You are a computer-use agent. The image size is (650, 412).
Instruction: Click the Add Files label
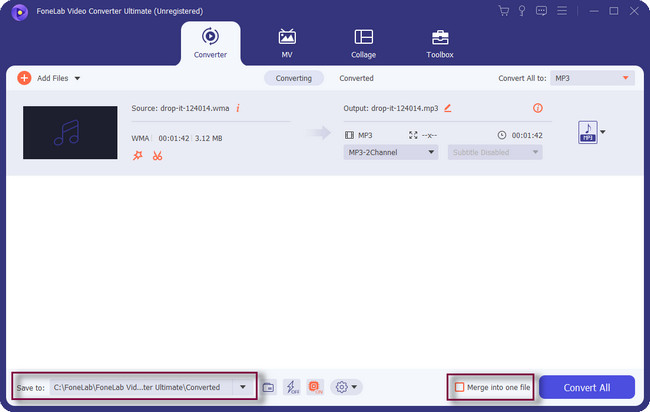click(53, 78)
